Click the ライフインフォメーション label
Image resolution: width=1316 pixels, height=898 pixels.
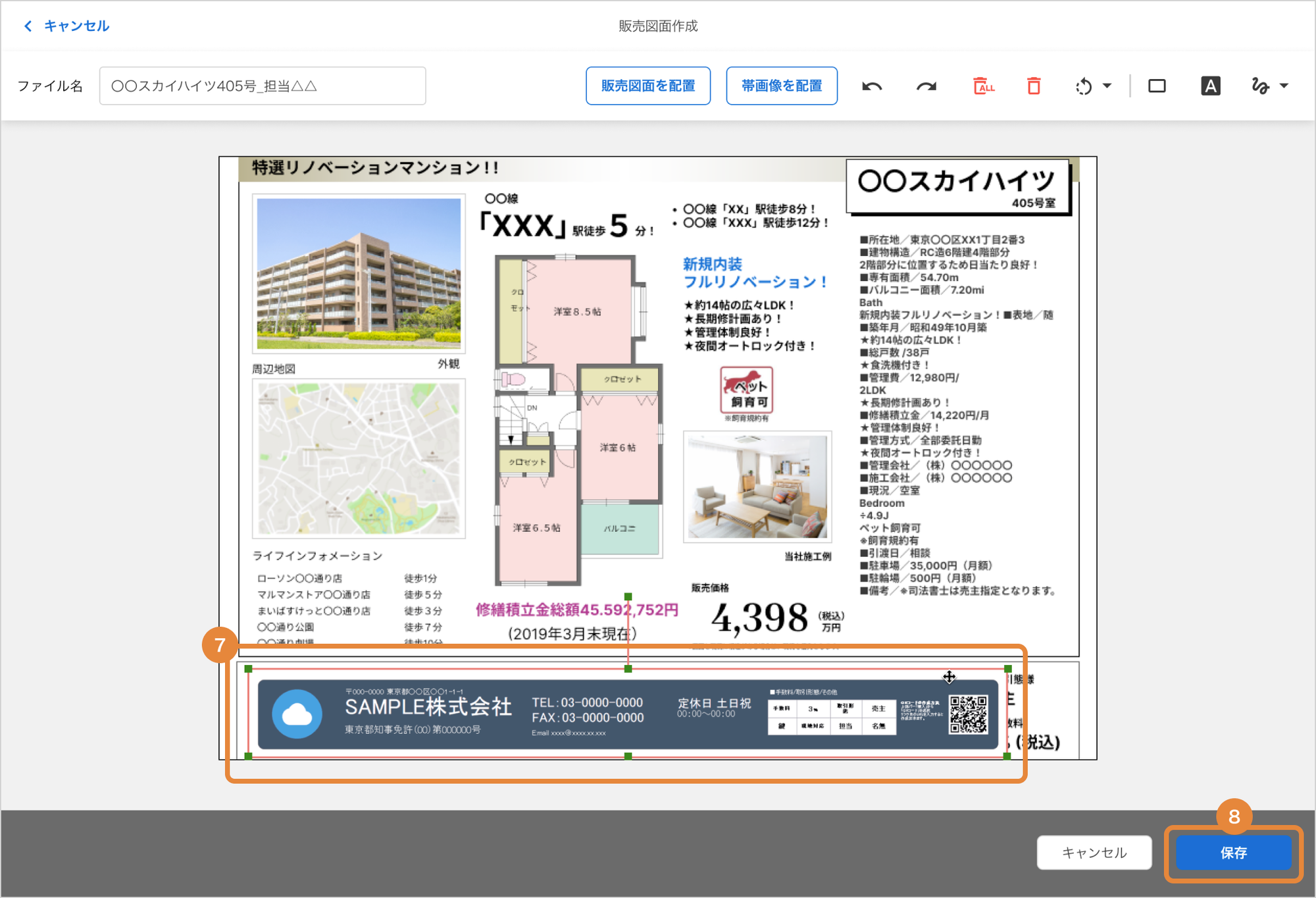pyautogui.click(x=318, y=556)
